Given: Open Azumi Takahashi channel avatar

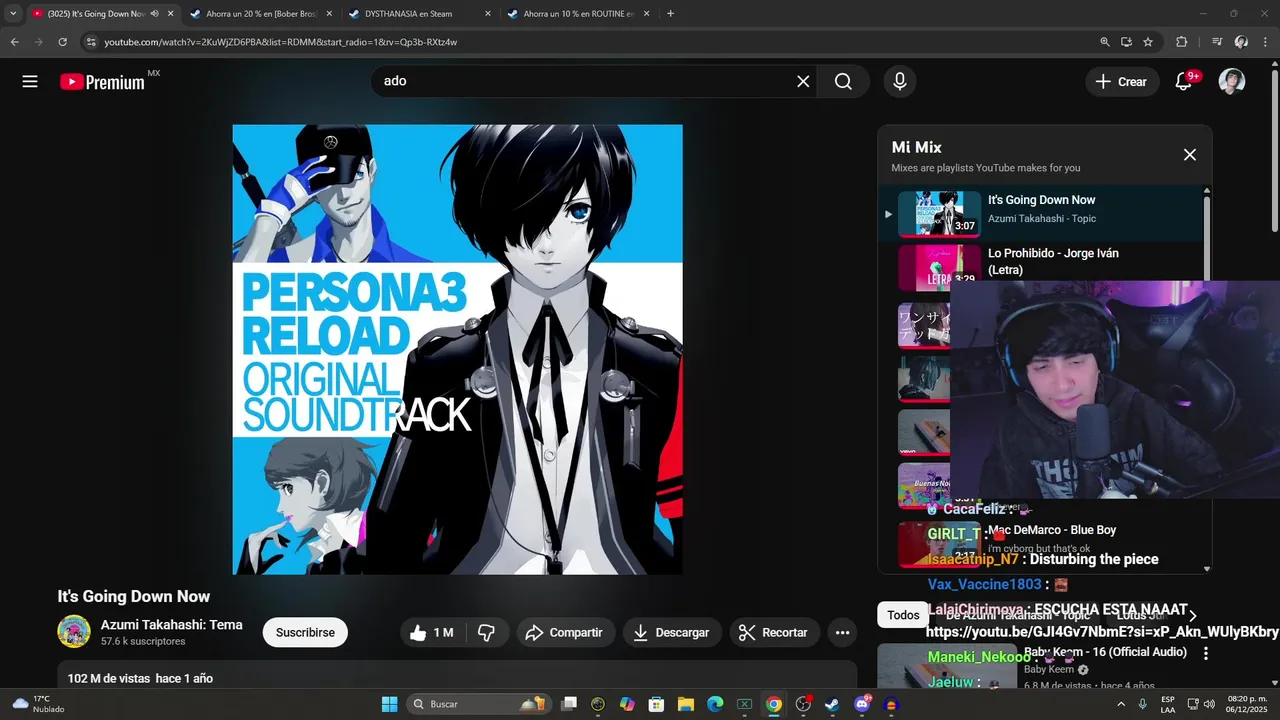Looking at the screenshot, I should point(74,632).
